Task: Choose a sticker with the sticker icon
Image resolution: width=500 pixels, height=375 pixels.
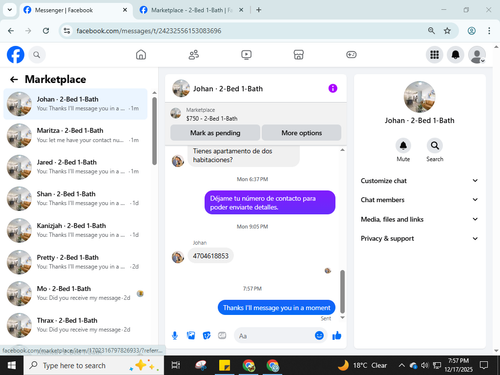Action: click(x=207, y=335)
